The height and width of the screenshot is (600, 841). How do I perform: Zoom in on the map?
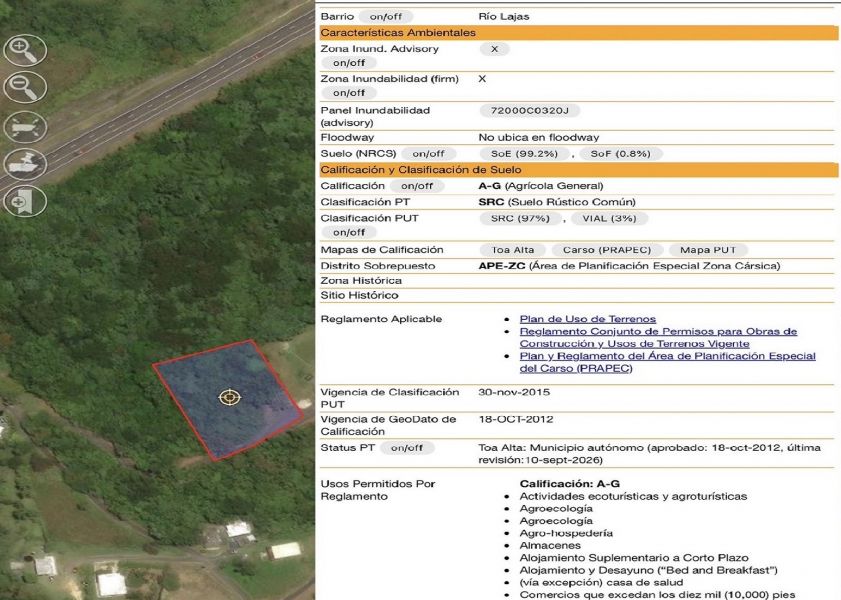[25, 50]
